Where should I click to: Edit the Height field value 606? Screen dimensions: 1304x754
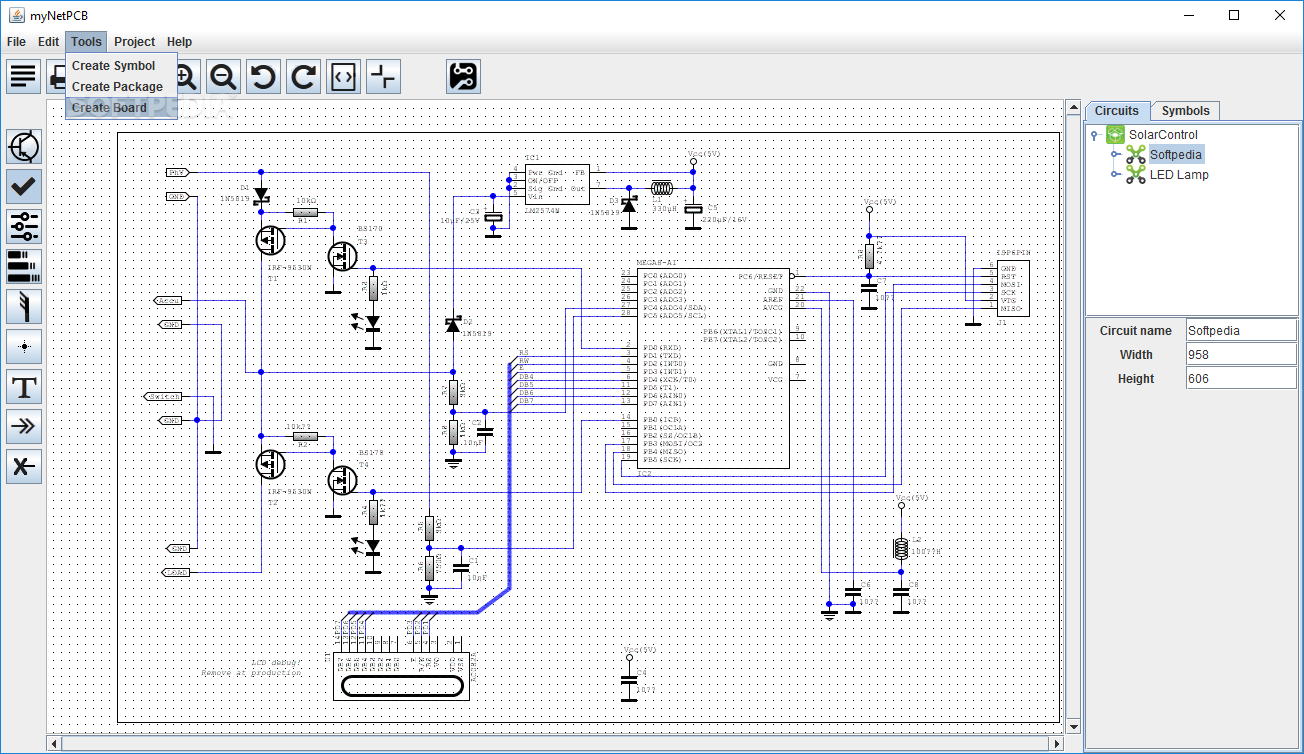pos(1240,378)
